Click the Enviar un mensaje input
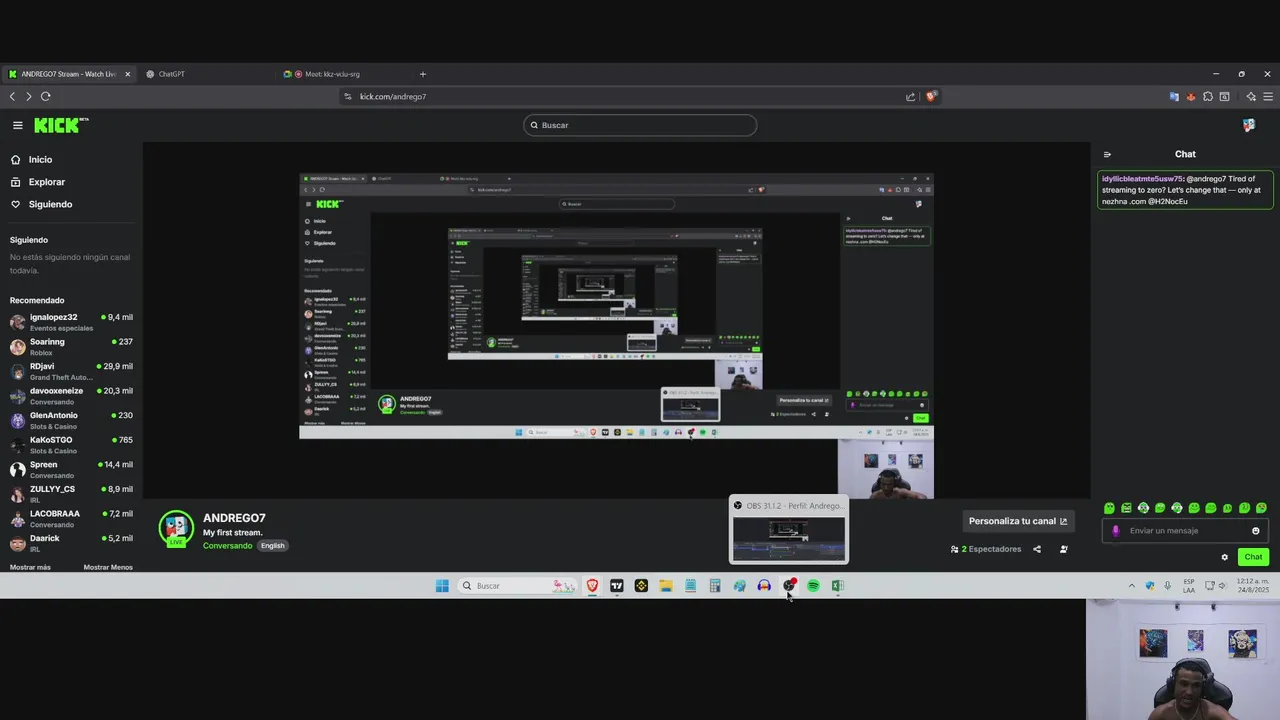This screenshot has height=720, width=1280. (1185, 531)
